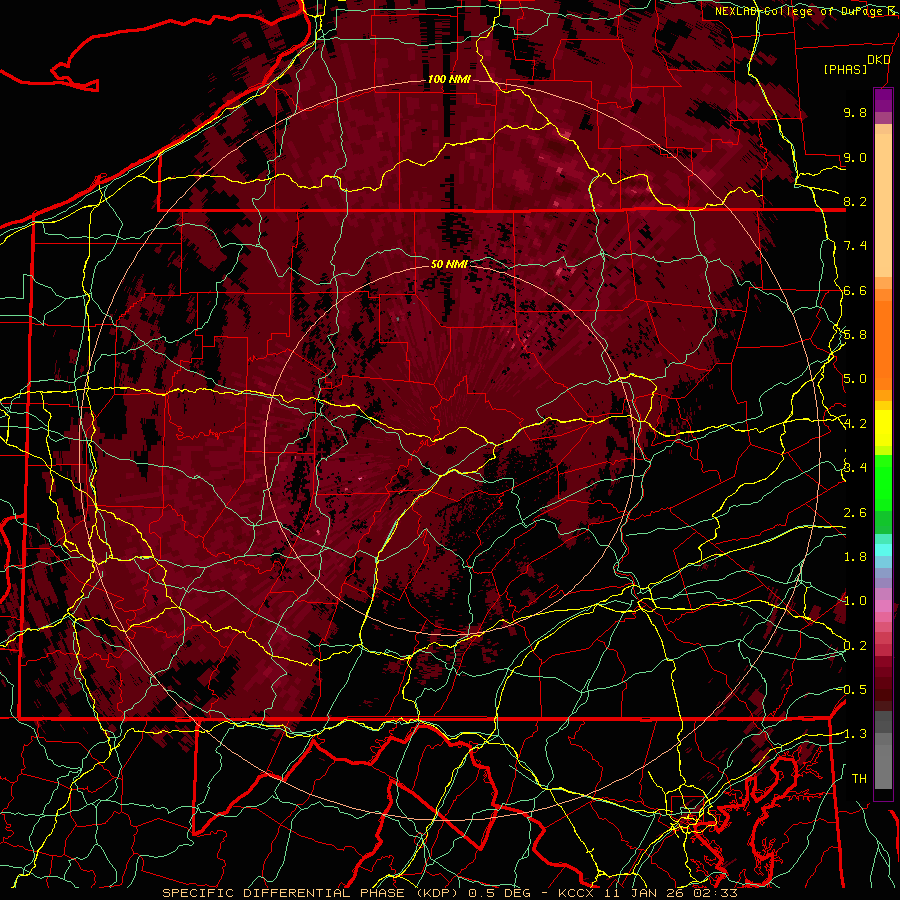900x900 pixels.
Task: Click the [PHAS] legend label
Action: click(x=845, y=69)
